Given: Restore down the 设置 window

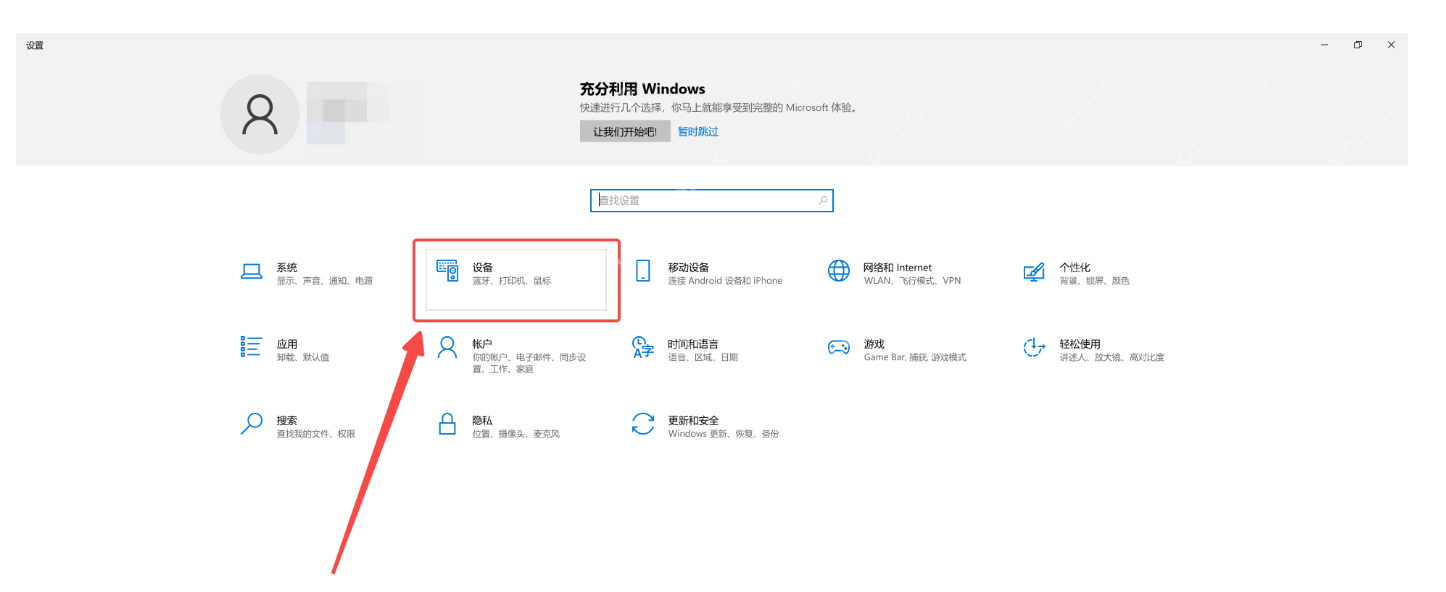Looking at the screenshot, I should 1358,45.
